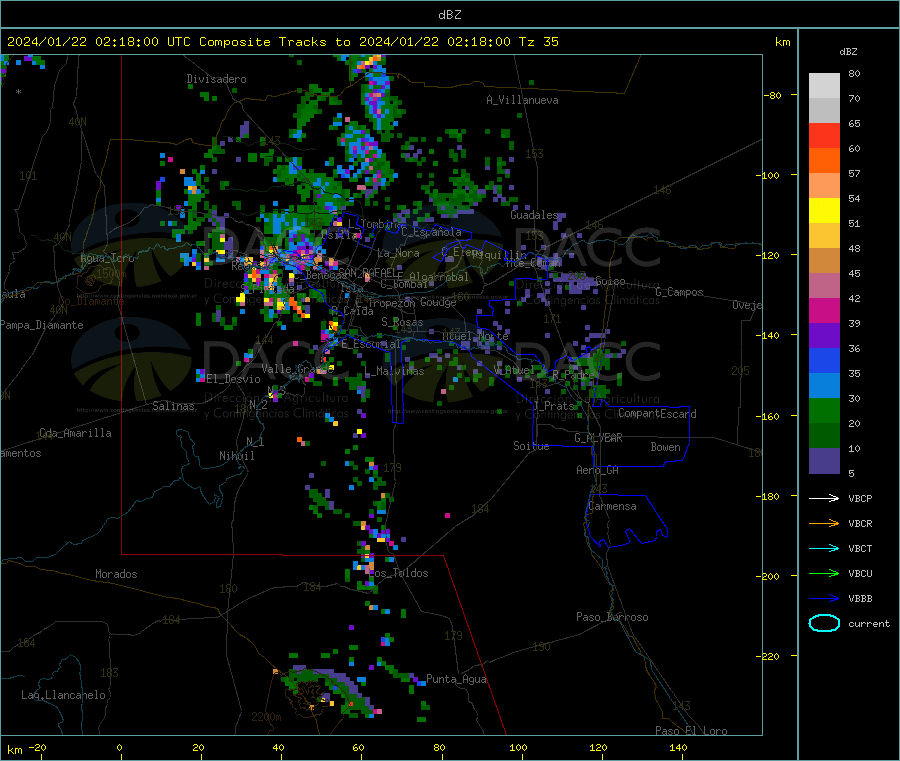Screen dimensions: 900x761
Task: Select the gold 48–51 dBZ swatch
Action: [x=824, y=236]
